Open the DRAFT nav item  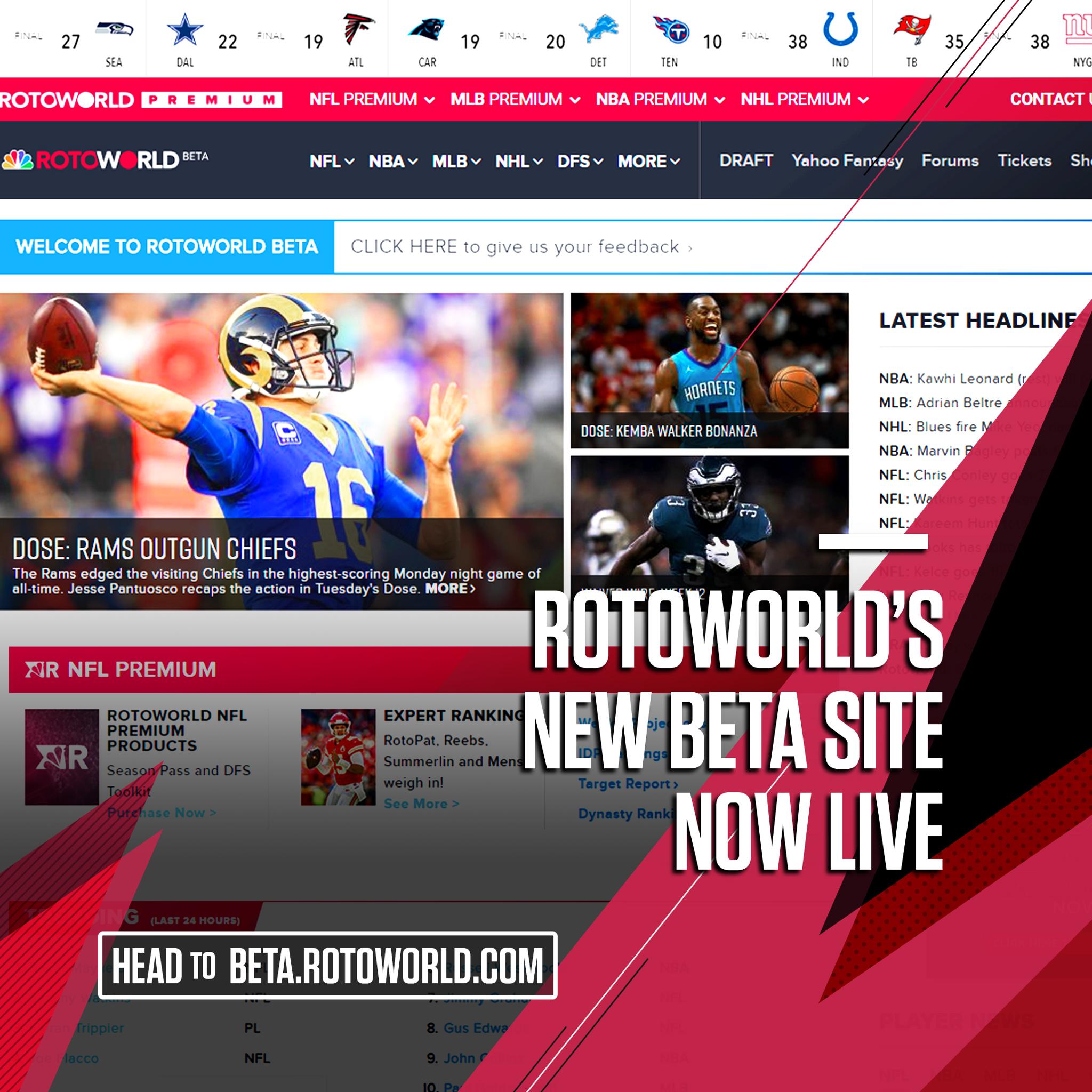(746, 160)
